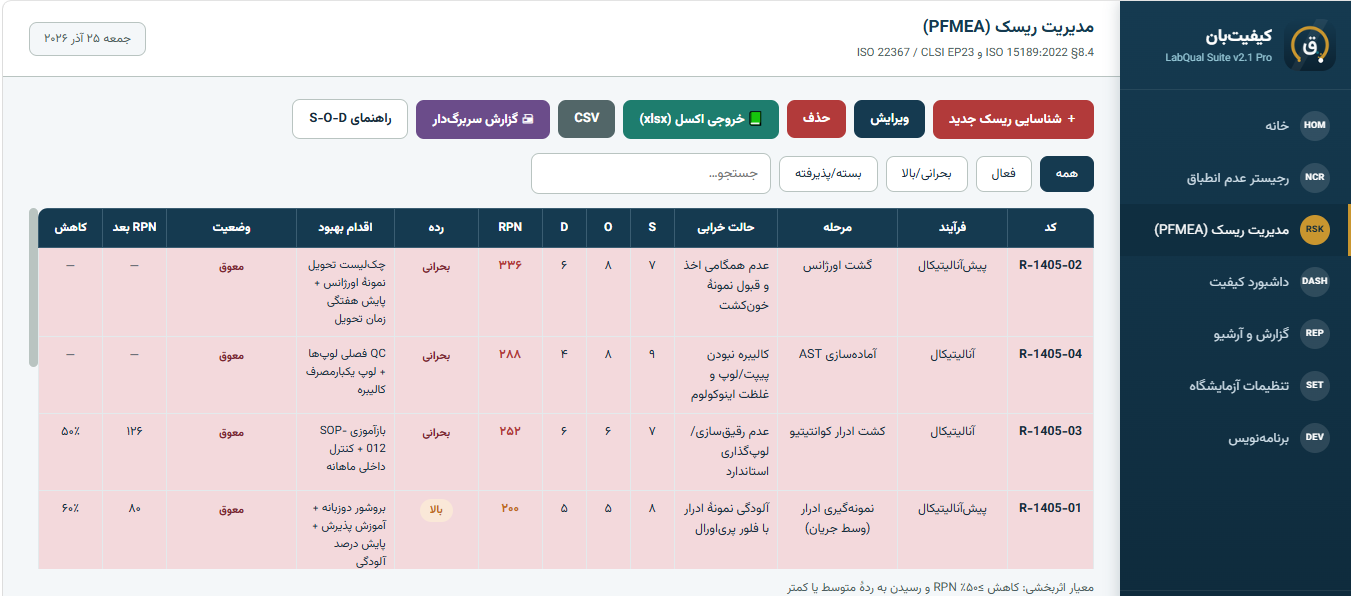Click the SET badge icon in the sidebar
Image resolution: width=1351 pixels, height=596 pixels.
[1315, 386]
